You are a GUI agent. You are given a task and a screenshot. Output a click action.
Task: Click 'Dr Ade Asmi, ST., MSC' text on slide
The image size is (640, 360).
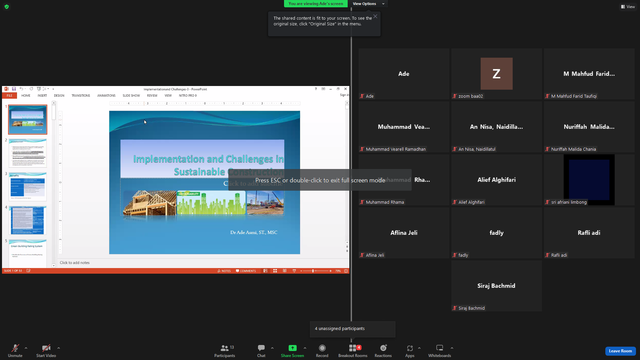coord(253,232)
